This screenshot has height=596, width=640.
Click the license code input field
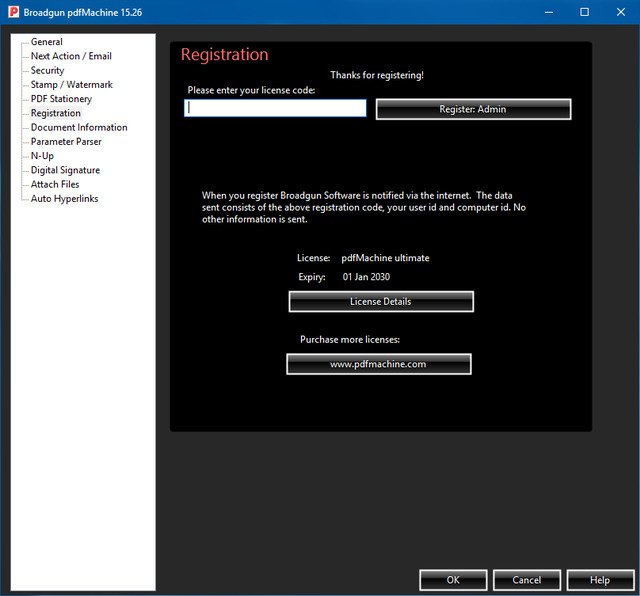pyautogui.click(x=275, y=108)
